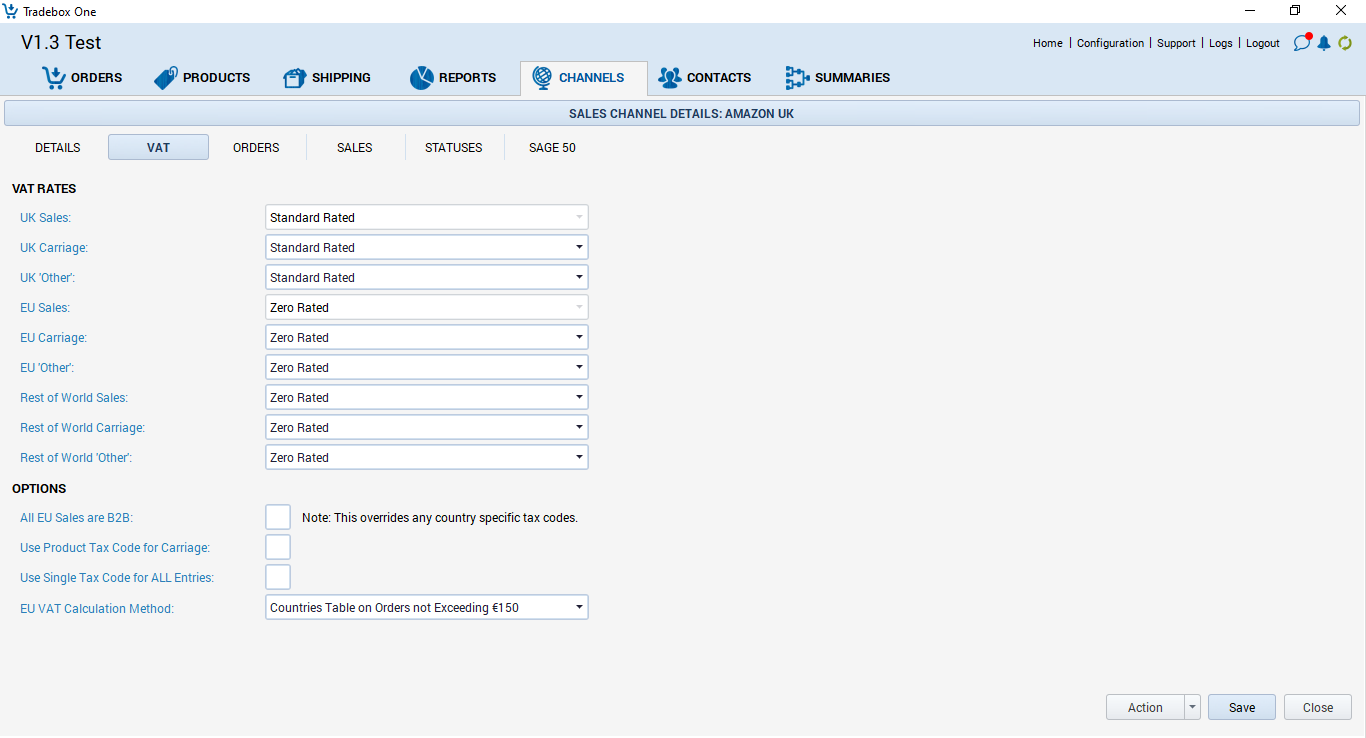Click the 'Use Product Tax Code for Carriage:' label
The height and width of the screenshot is (738, 1366).
click(115, 548)
